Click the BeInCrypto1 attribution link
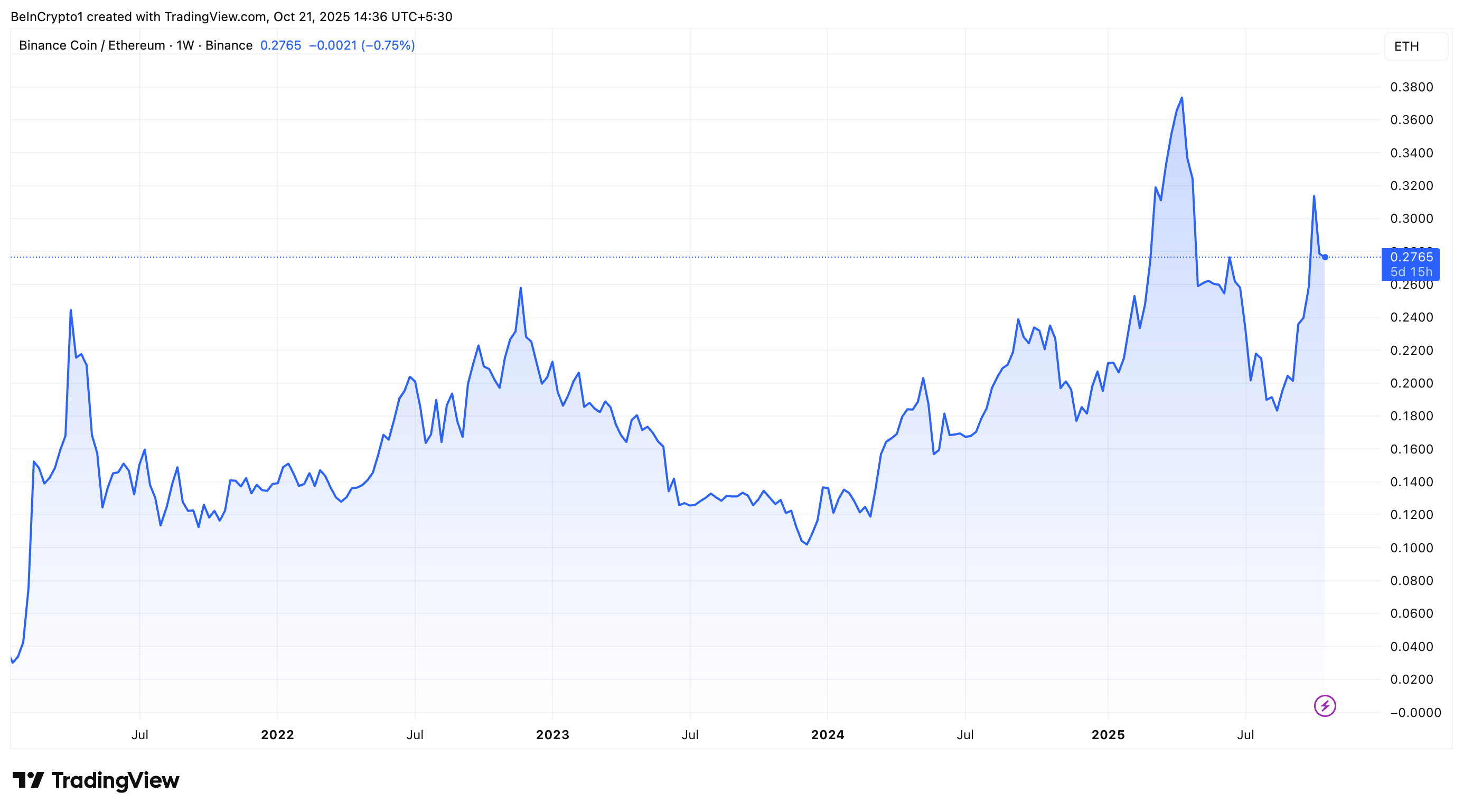1463x812 pixels. [48, 16]
